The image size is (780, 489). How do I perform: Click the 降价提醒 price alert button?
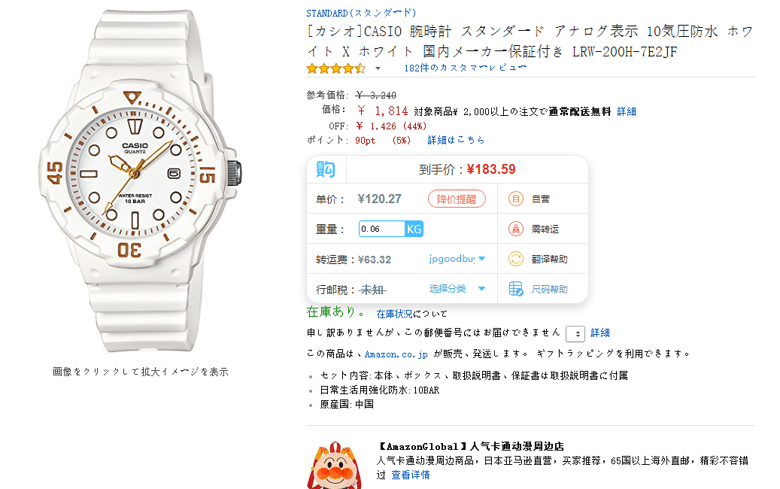pos(457,199)
